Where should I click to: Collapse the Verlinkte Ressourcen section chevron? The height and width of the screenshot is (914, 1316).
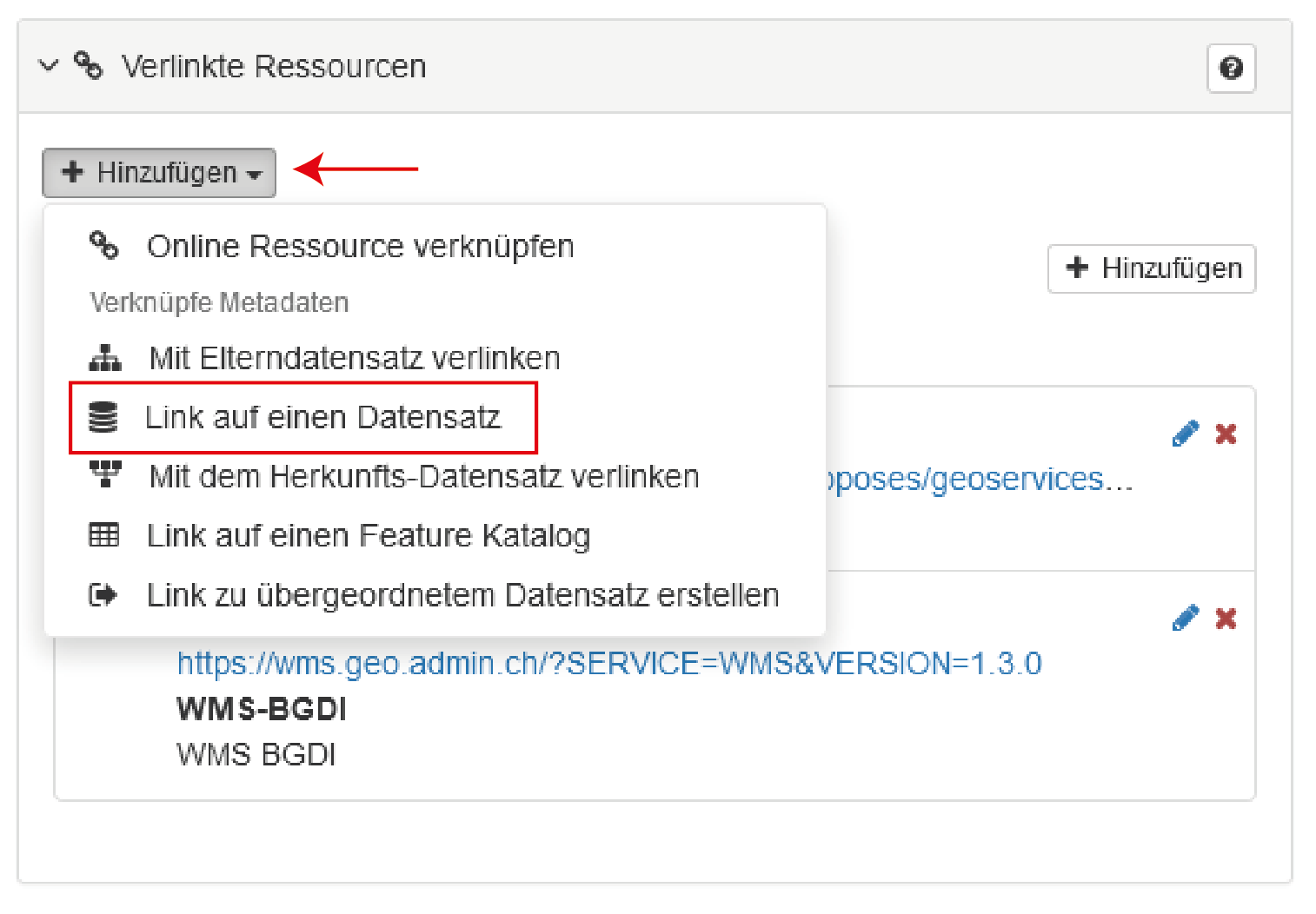(x=49, y=66)
